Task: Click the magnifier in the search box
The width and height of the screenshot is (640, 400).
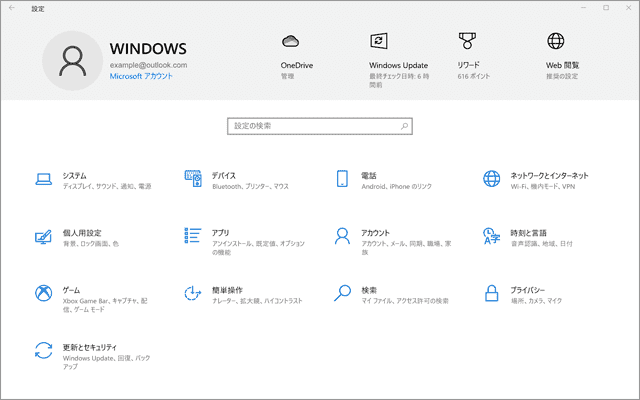Action: click(404, 126)
